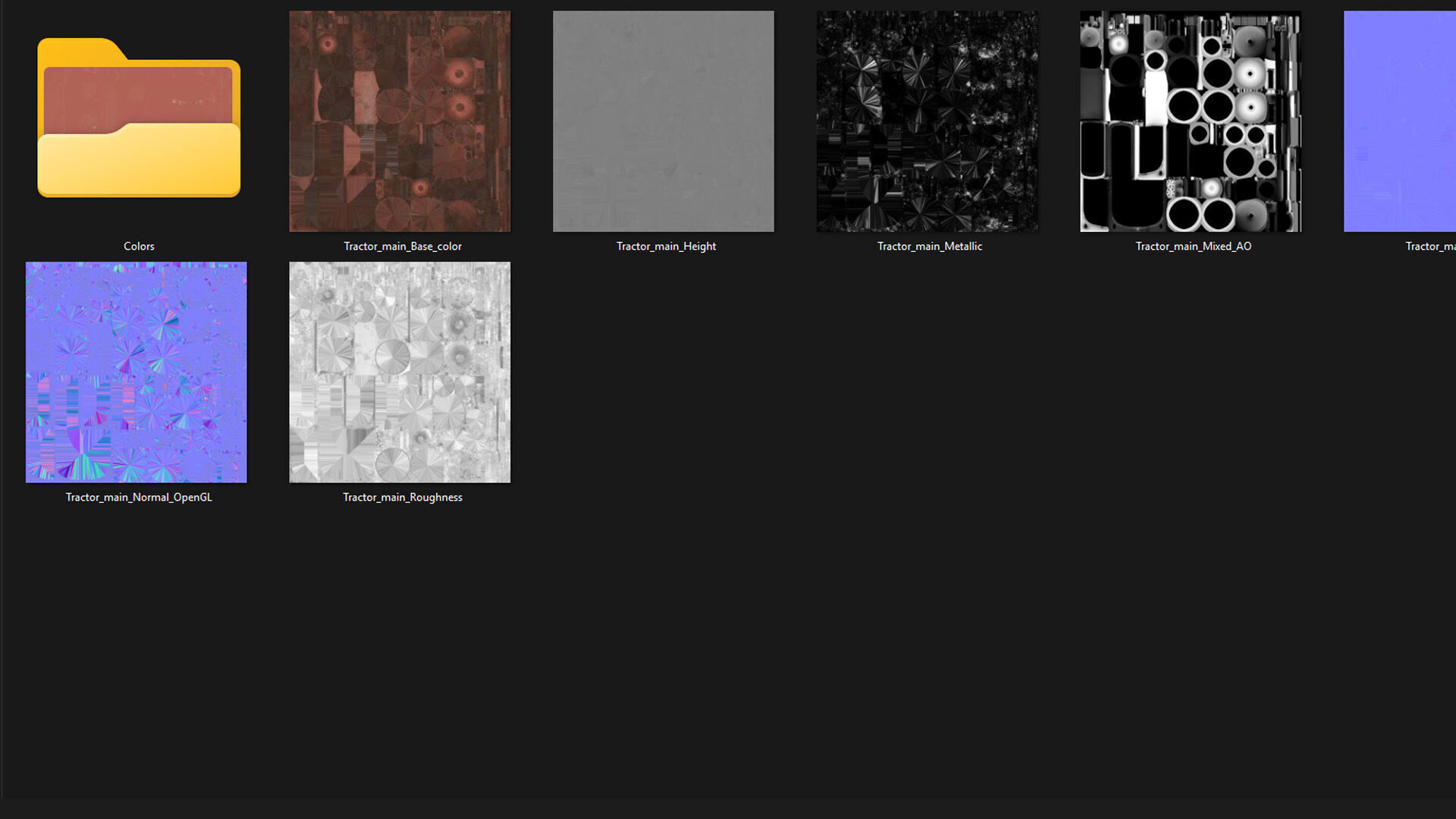Select the Tractor_main_Base_color texture thumbnail
Image resolution: width=1456 pixels, height=819 pixels.
coord(400,121)
